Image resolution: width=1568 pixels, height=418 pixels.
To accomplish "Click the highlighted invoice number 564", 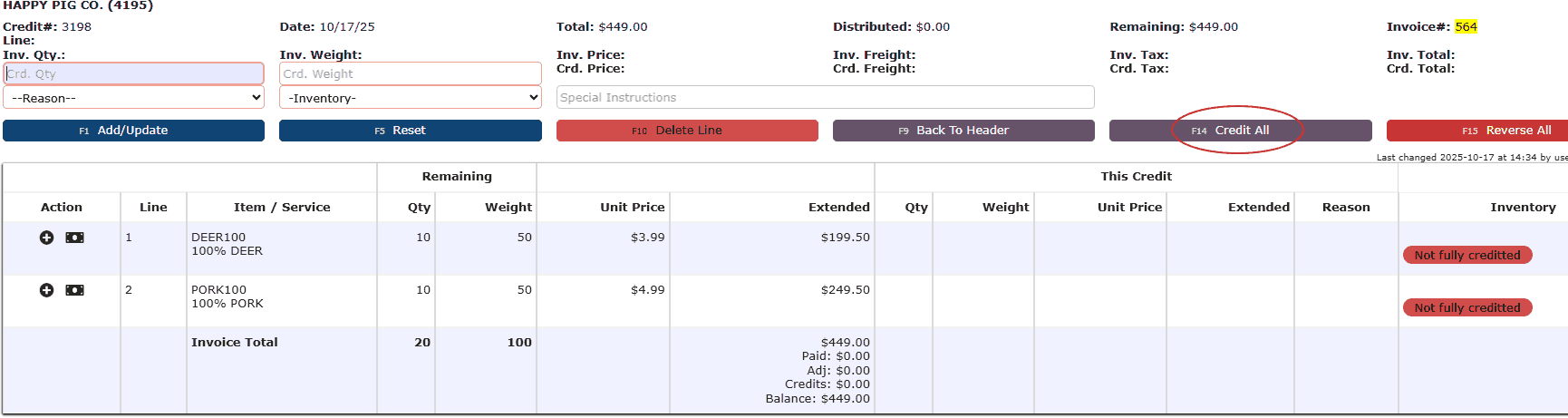I will pos(1466,27).
